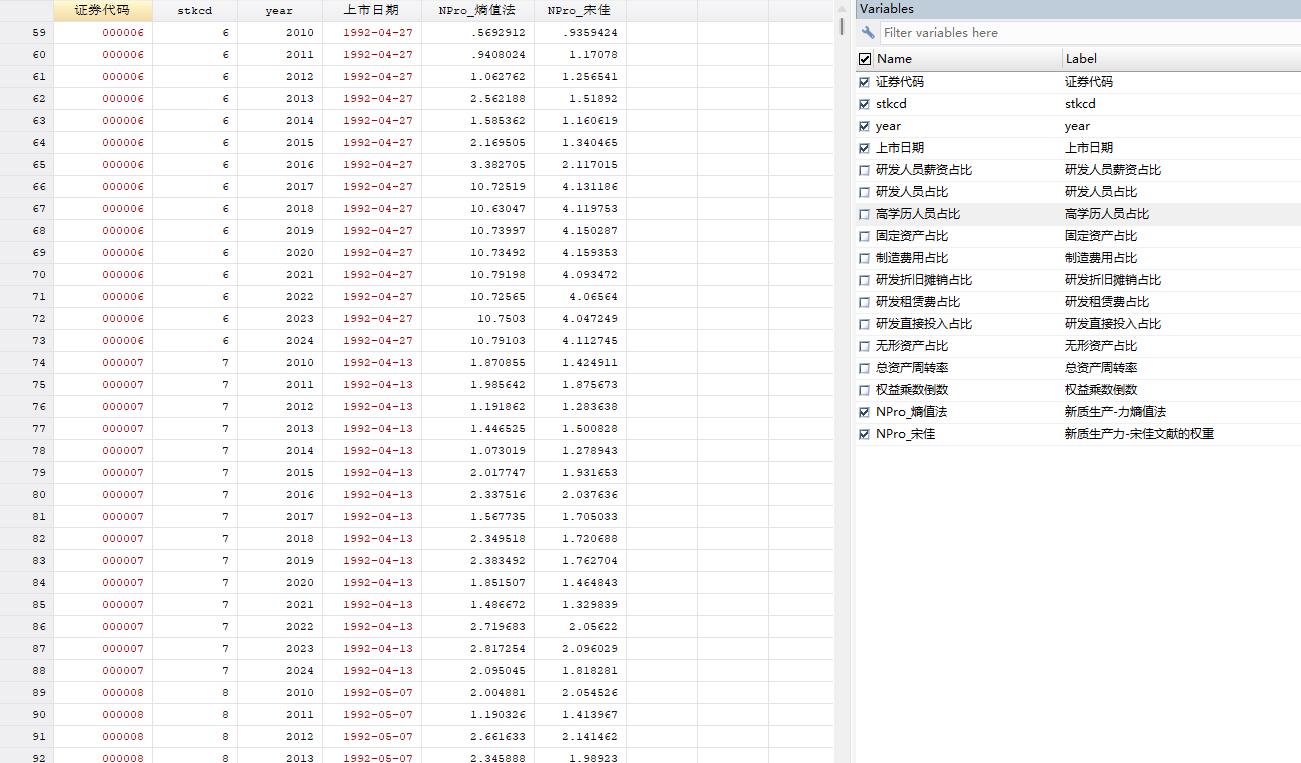The height and width of the screenshot is (763, 1301).
Task: Uncheck the NPro_熵值法 variable
Action: 864,411
